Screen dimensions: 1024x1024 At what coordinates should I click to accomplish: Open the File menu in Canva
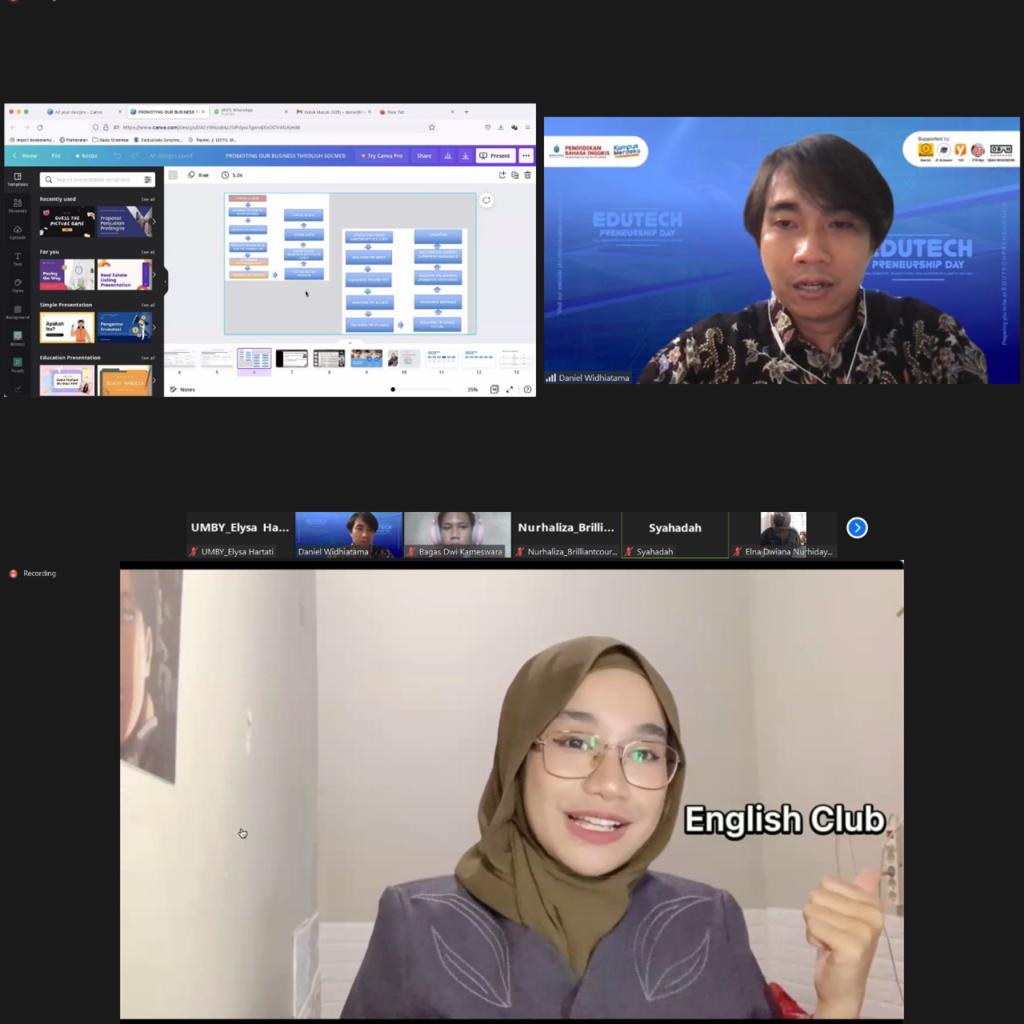(56, 155)
